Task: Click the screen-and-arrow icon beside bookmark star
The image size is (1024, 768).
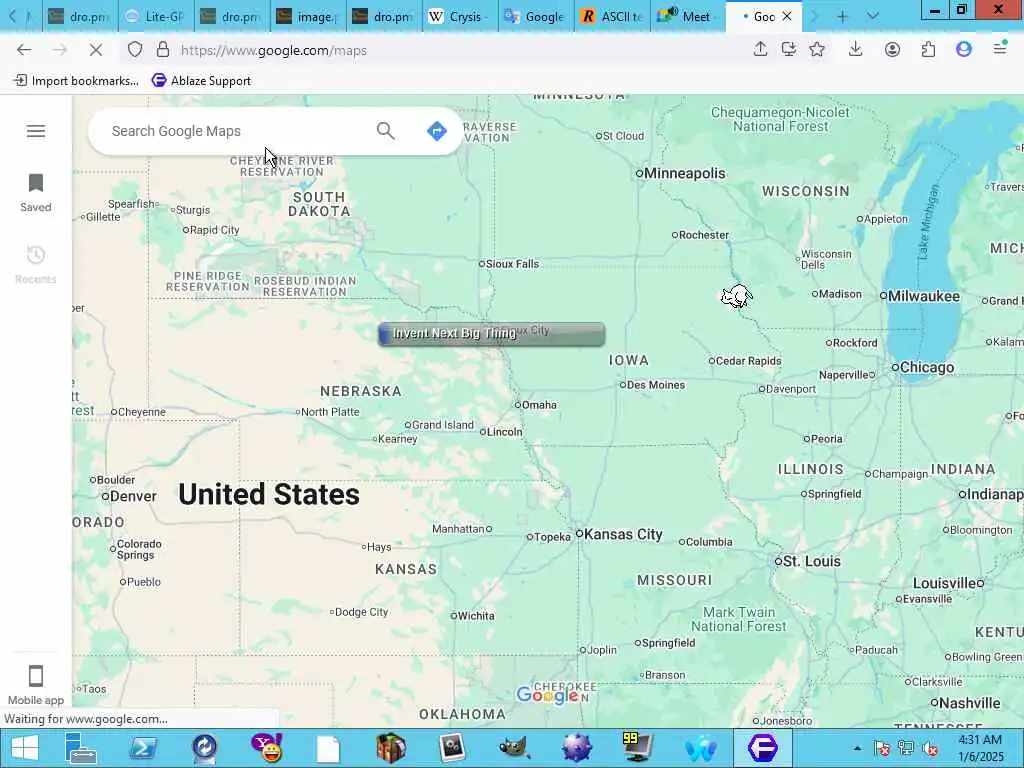Action: tap(789, 49)
